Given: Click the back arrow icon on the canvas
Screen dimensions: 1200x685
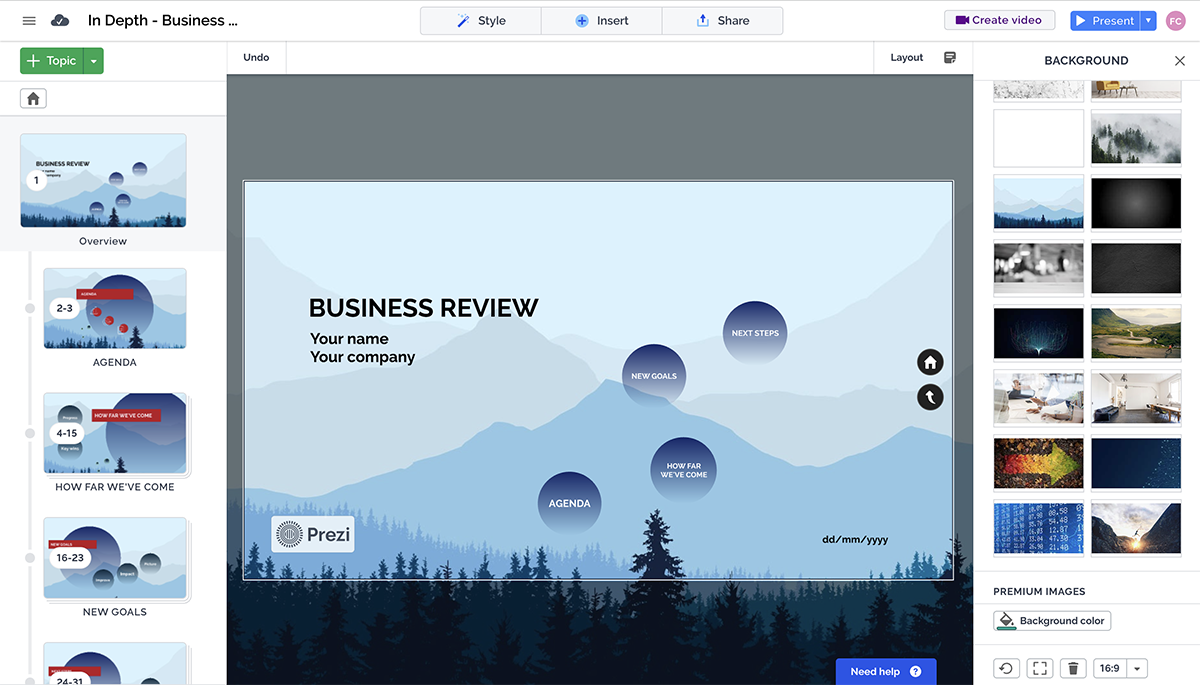Looking at the screenshot, I should click(x=929, y=397).
